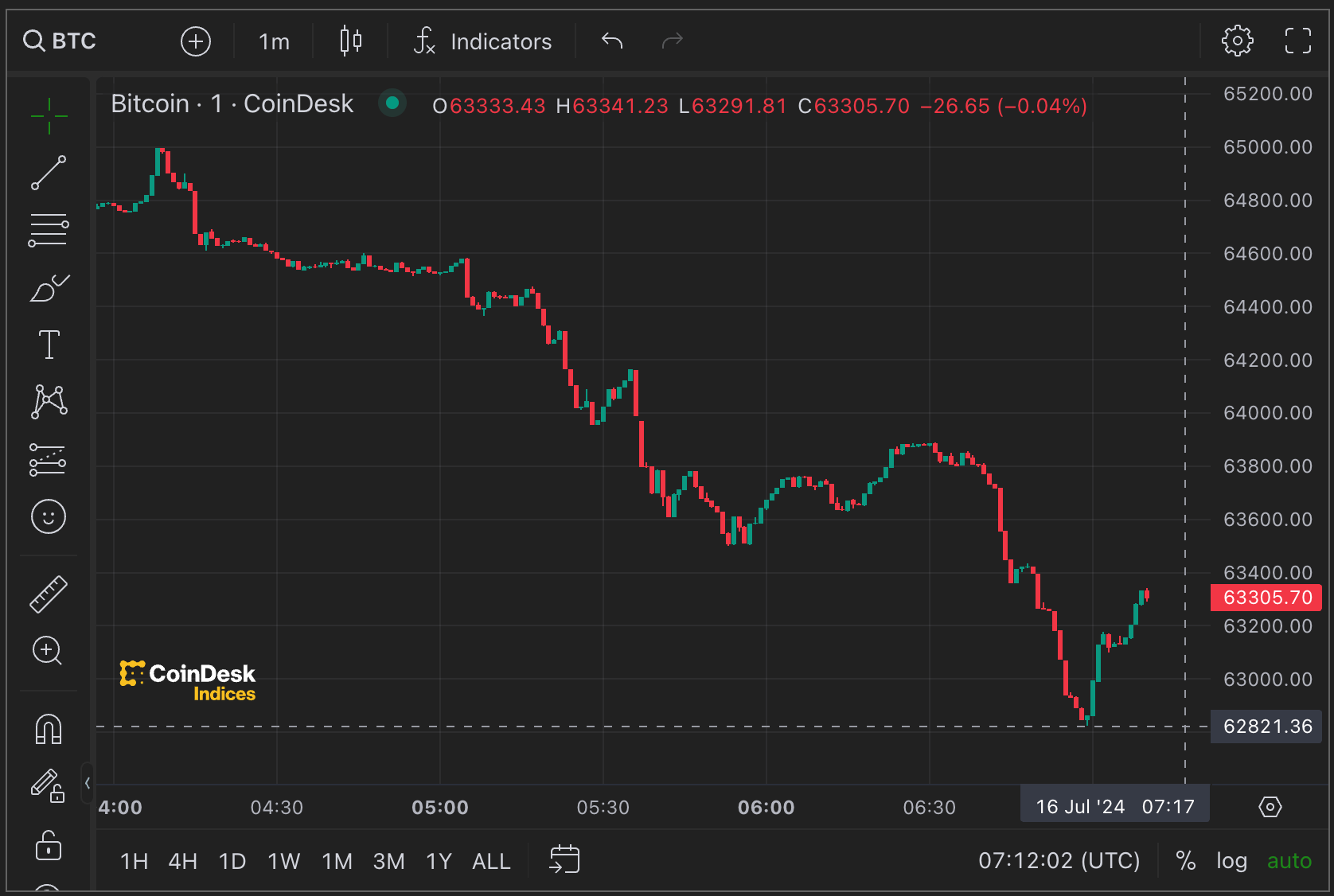This screenshot has height=896, width=1334.
Task: Select the Fibonacci retracement tool
Action: (49, 230)
